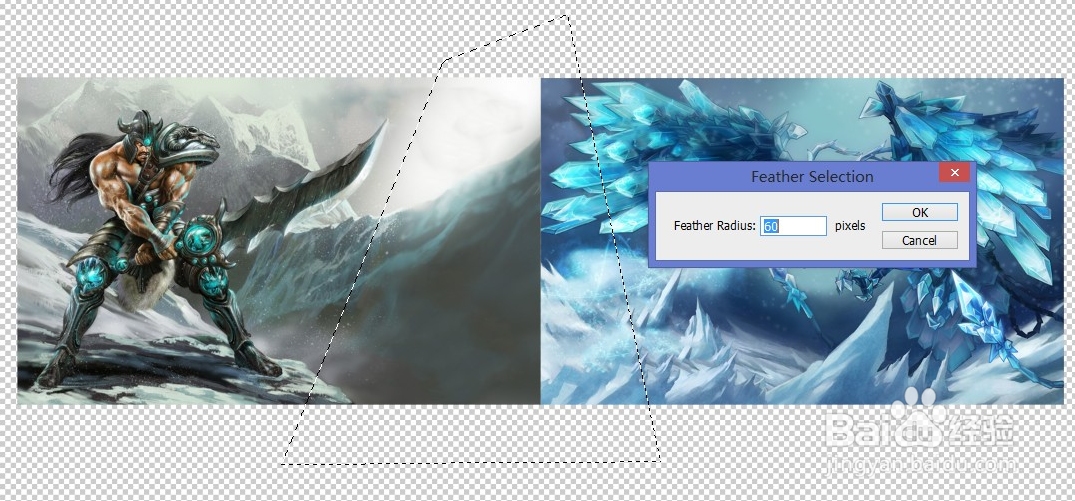
Task: Click the Feather Radius input field
Action: click(793, 225)
